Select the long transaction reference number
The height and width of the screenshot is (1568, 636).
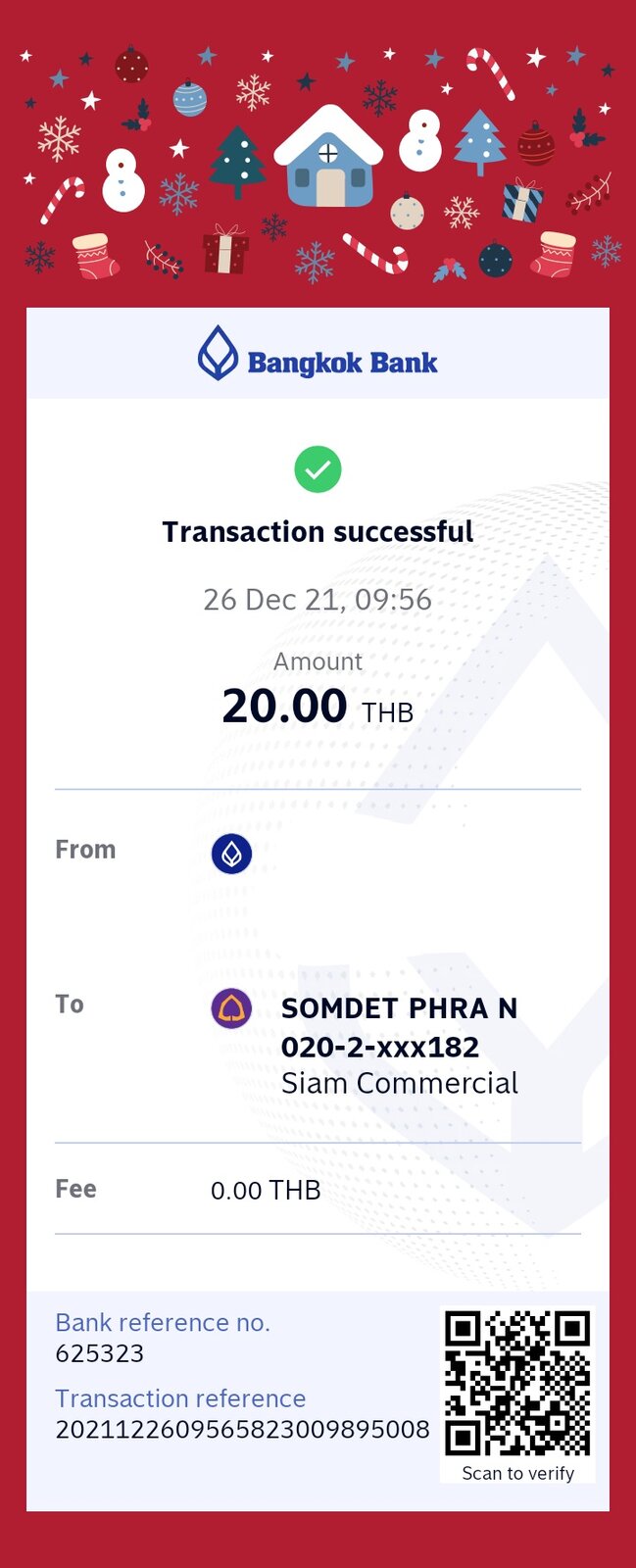(242, 1429)
